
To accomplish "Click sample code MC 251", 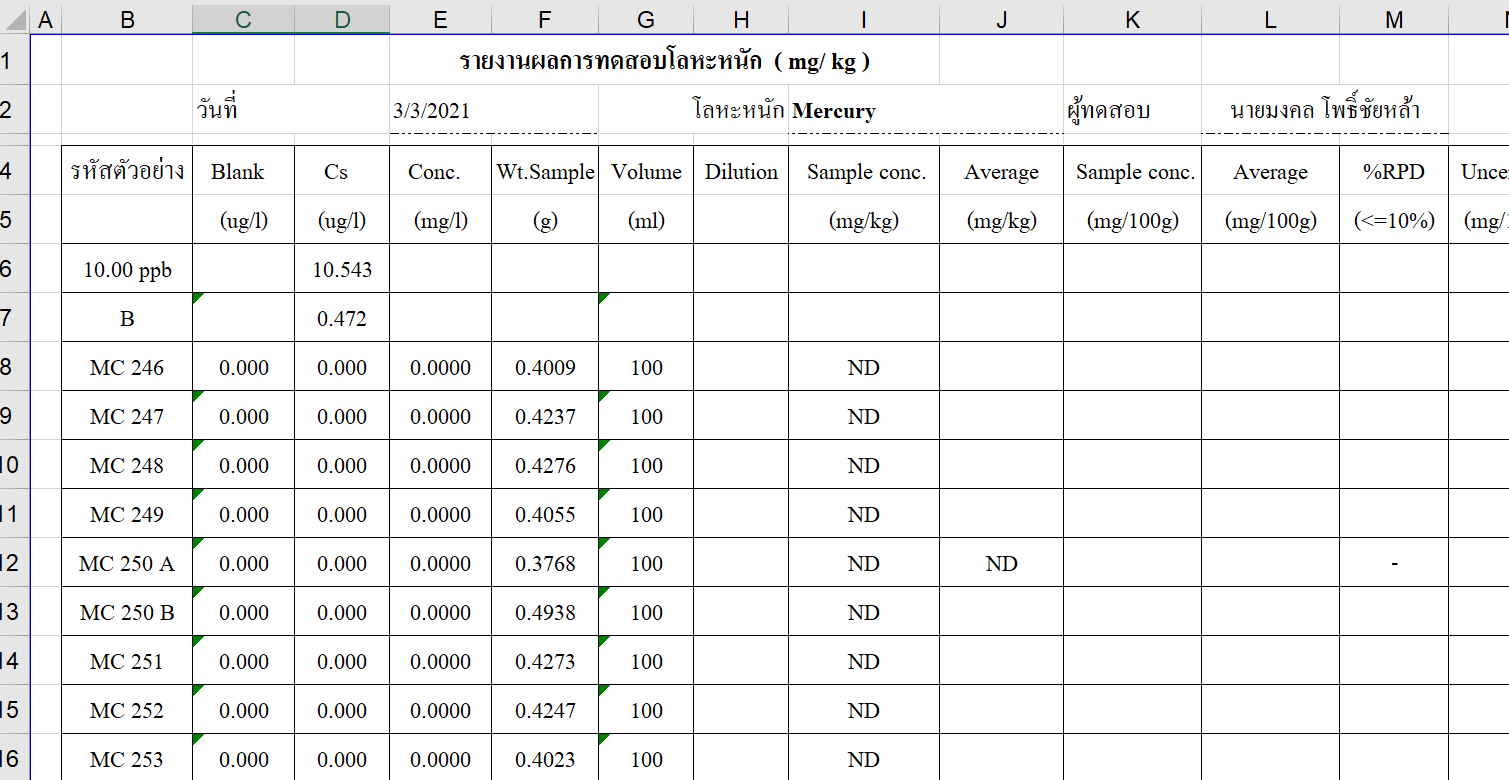I will (x=127, y=661).
